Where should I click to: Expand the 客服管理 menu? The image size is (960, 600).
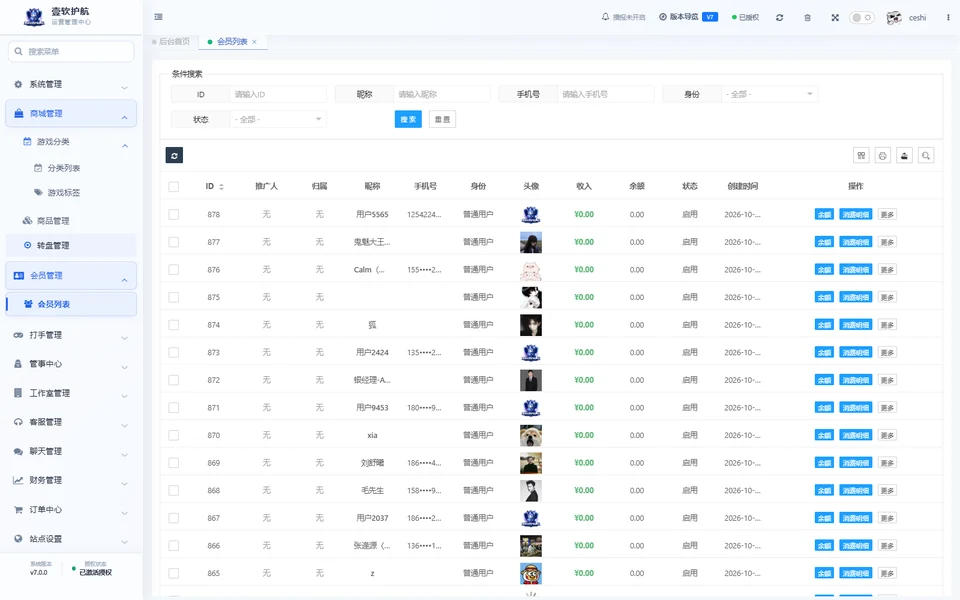71,422
